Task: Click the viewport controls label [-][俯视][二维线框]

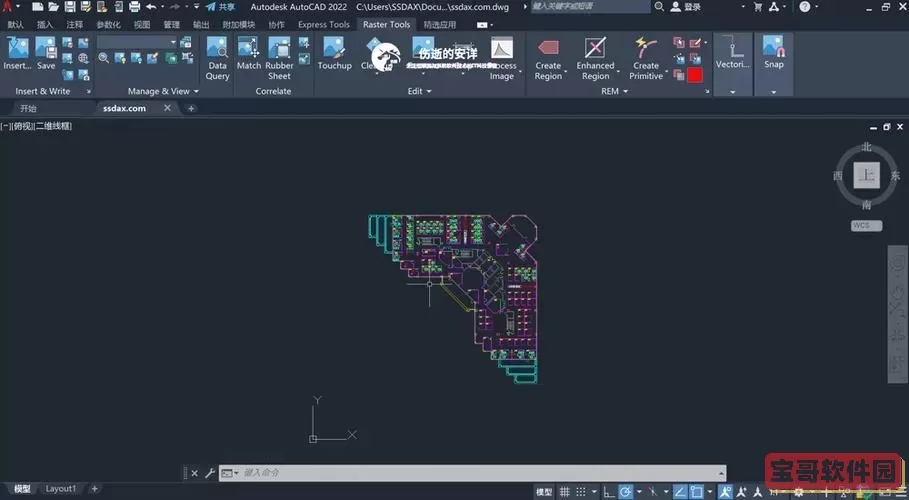Action: click(37, 126)
